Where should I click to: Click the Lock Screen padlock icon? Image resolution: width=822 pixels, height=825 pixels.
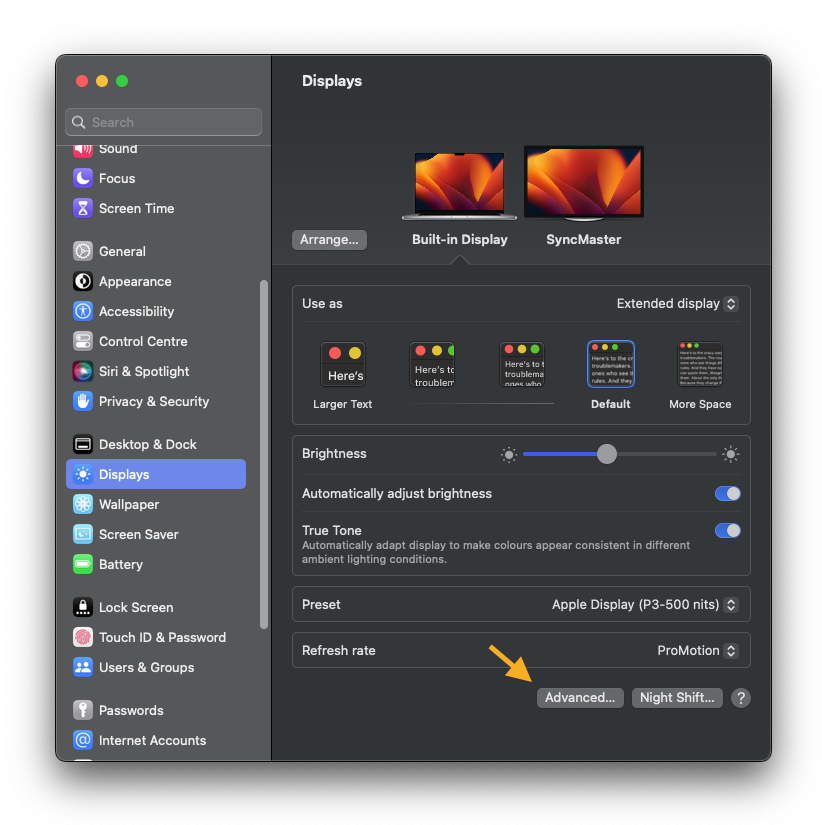(x=83, y=607)
